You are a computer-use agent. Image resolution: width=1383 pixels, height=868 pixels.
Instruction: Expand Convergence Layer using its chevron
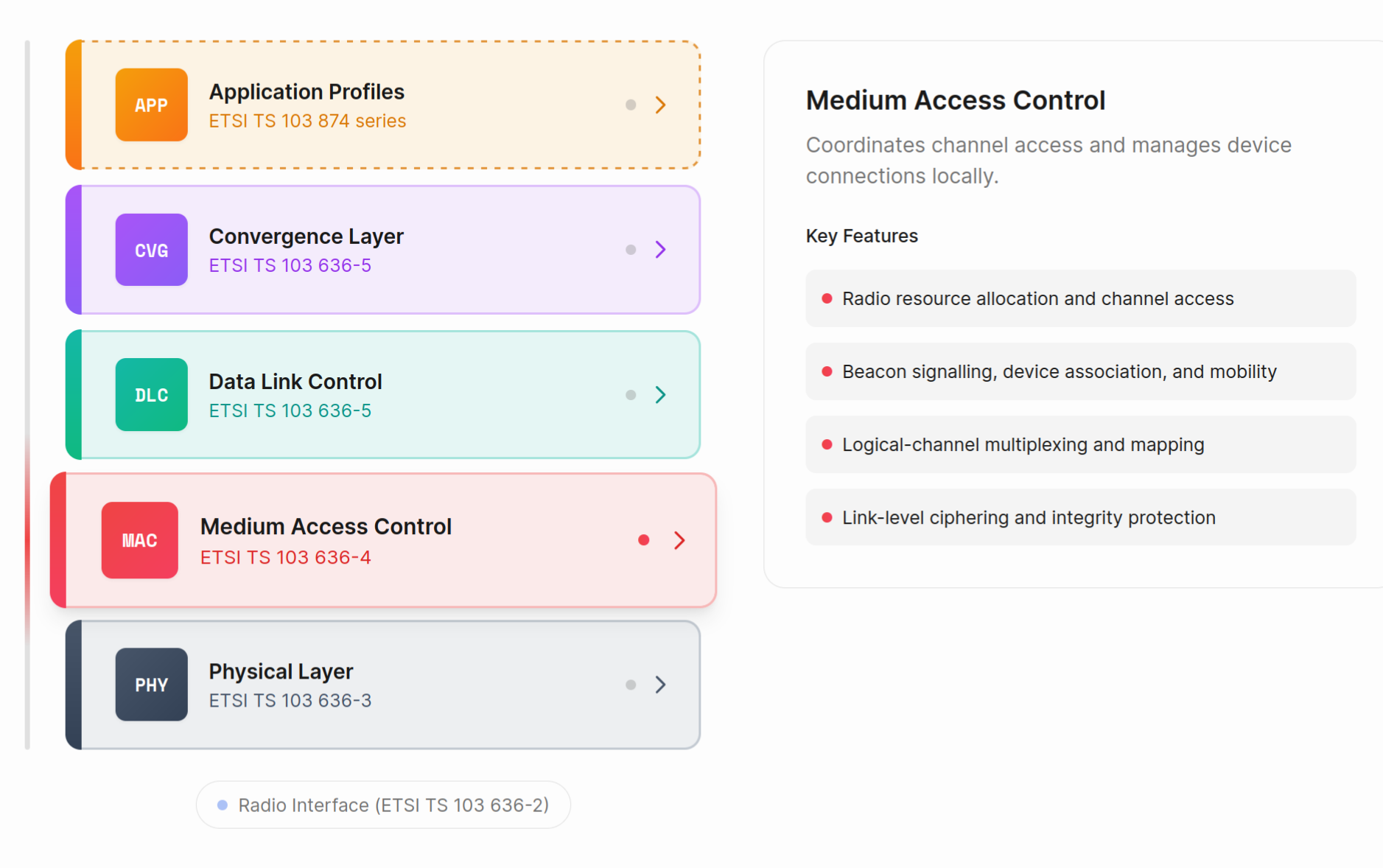tap(660, 250)
